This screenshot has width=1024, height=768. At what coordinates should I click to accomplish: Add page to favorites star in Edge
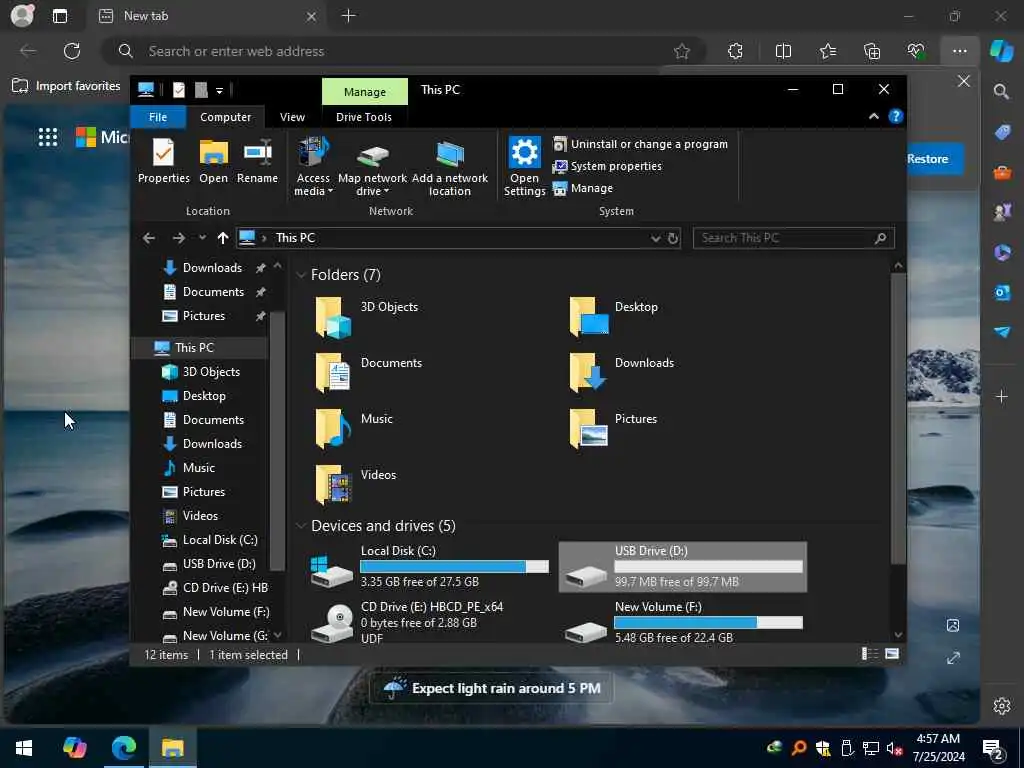coord(682,51)
